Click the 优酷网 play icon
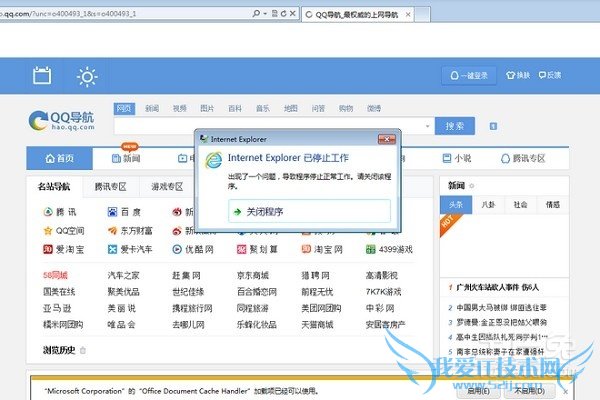Image resolution: width=600 pixels, height=400 pixels. point(177,250)
